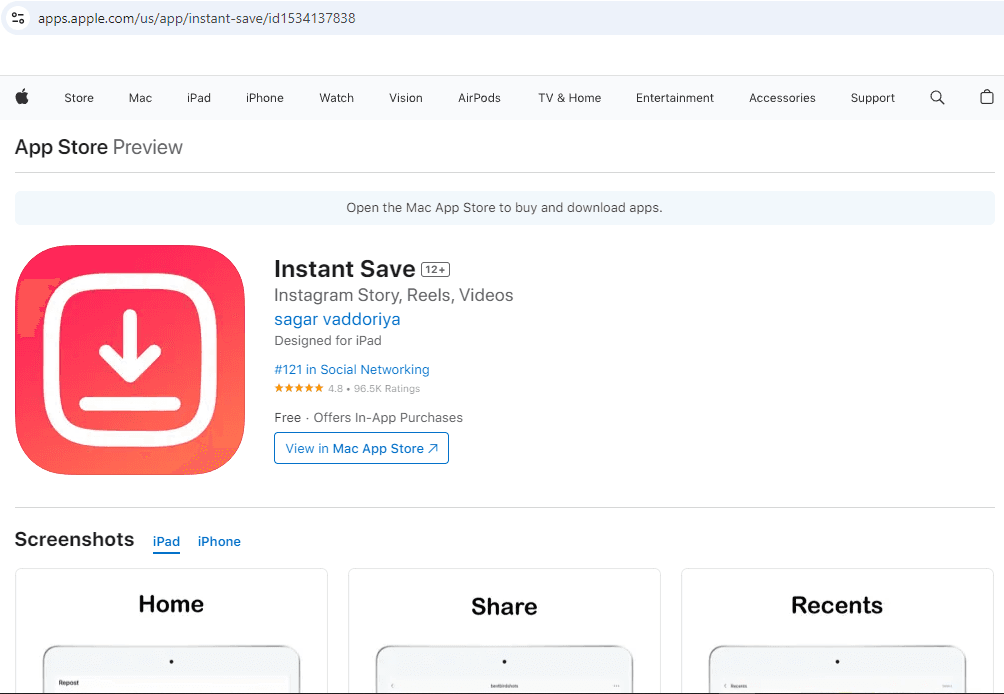Open the Recents screenshot thumbnail
1004x694 pixels.
[x=838, y=631]
